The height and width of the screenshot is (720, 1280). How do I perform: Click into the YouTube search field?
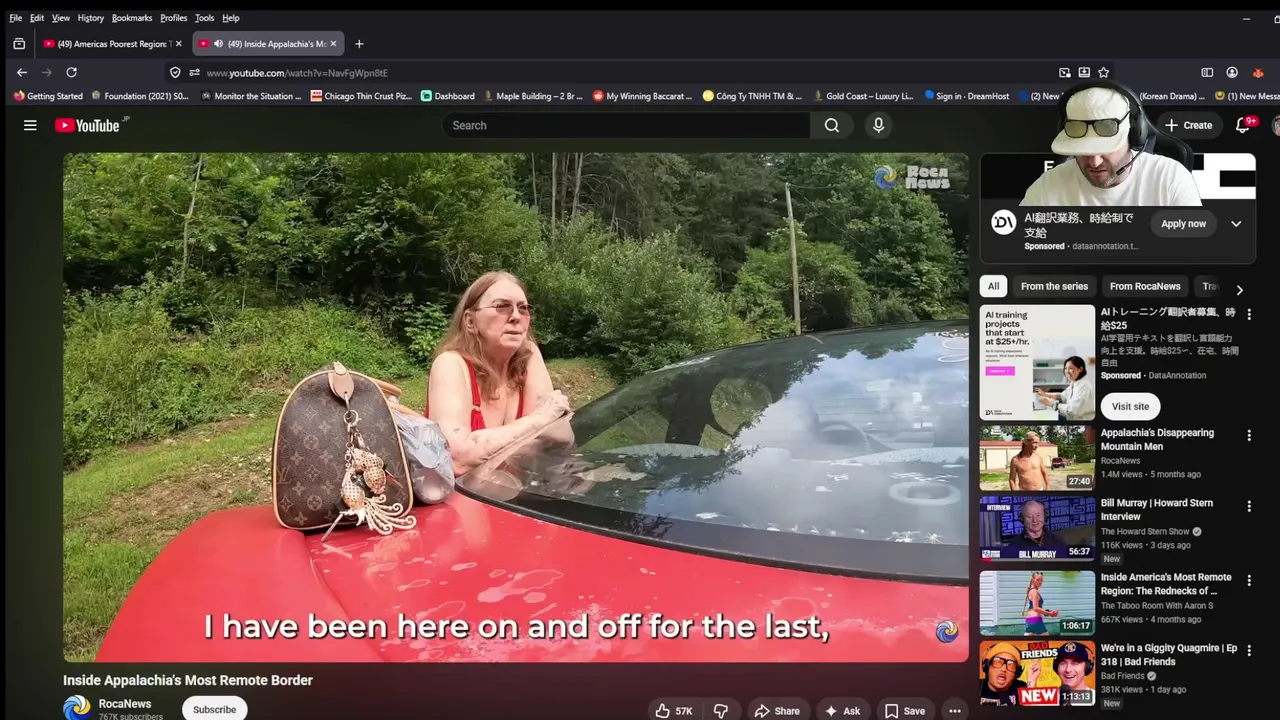click(x=626, y=125)
